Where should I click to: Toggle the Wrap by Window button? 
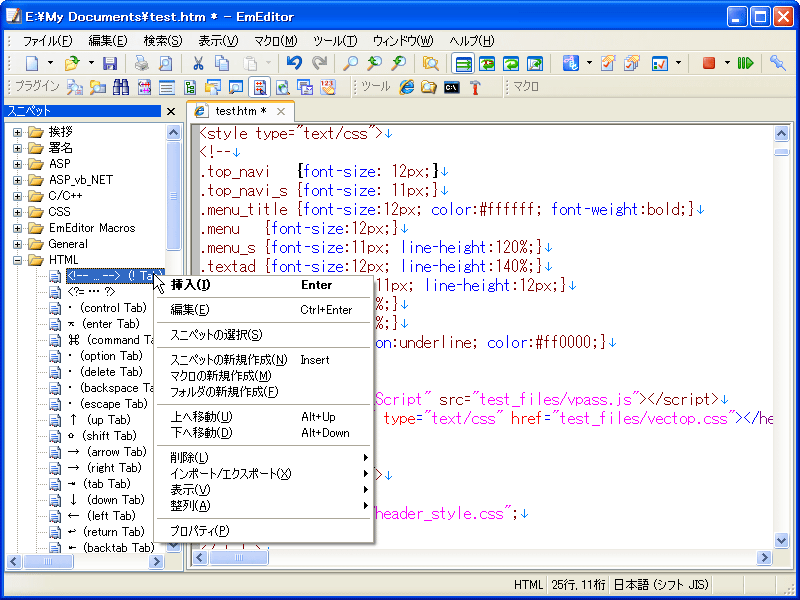[x=511, y=63]
